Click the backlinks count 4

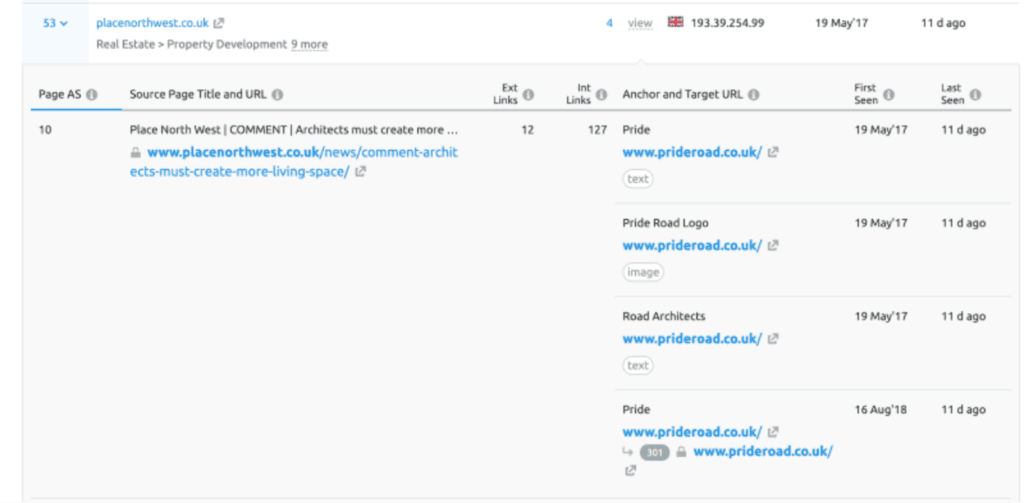609,23
